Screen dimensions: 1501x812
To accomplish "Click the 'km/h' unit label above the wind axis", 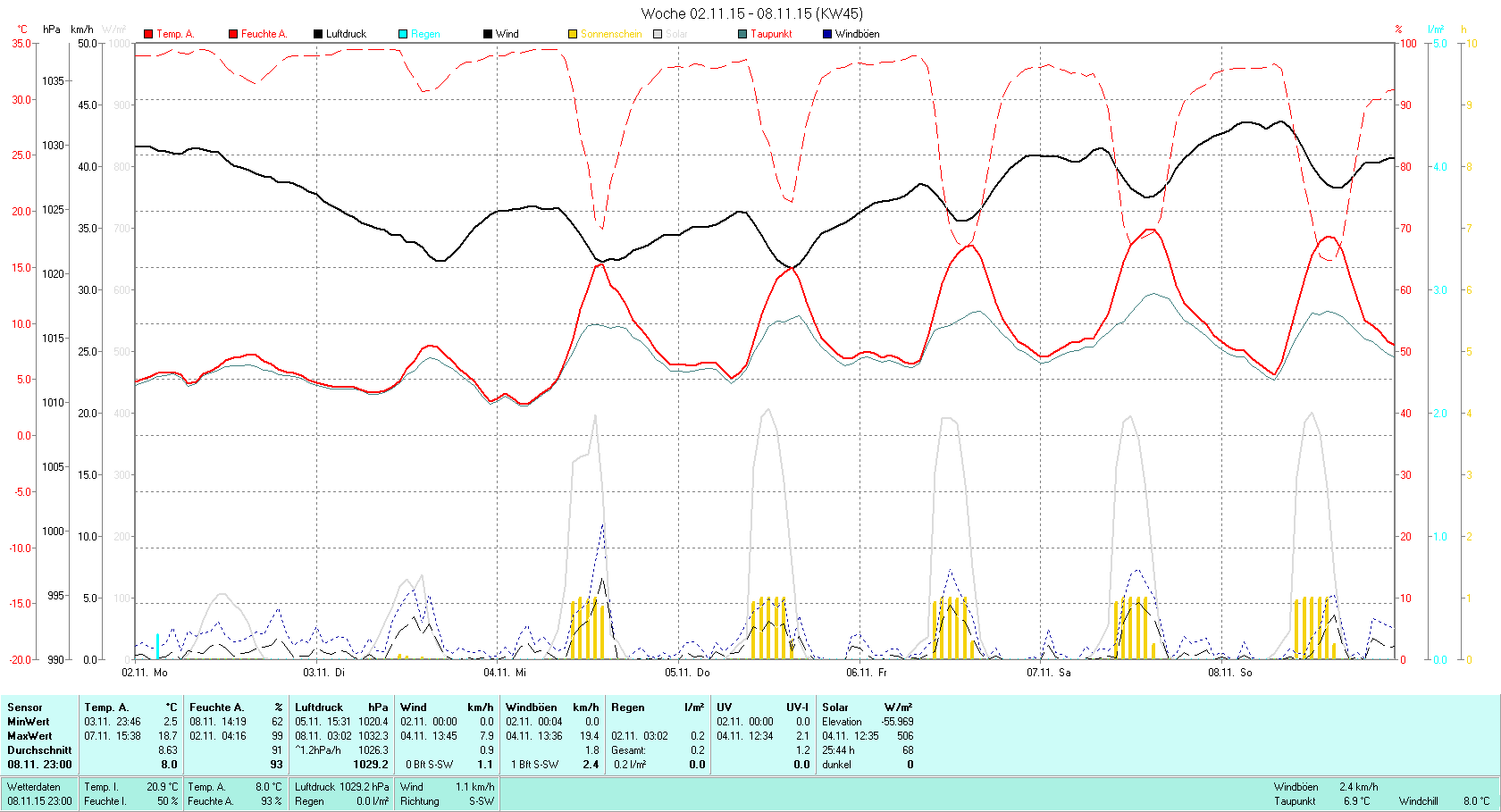I will [82, 29].
